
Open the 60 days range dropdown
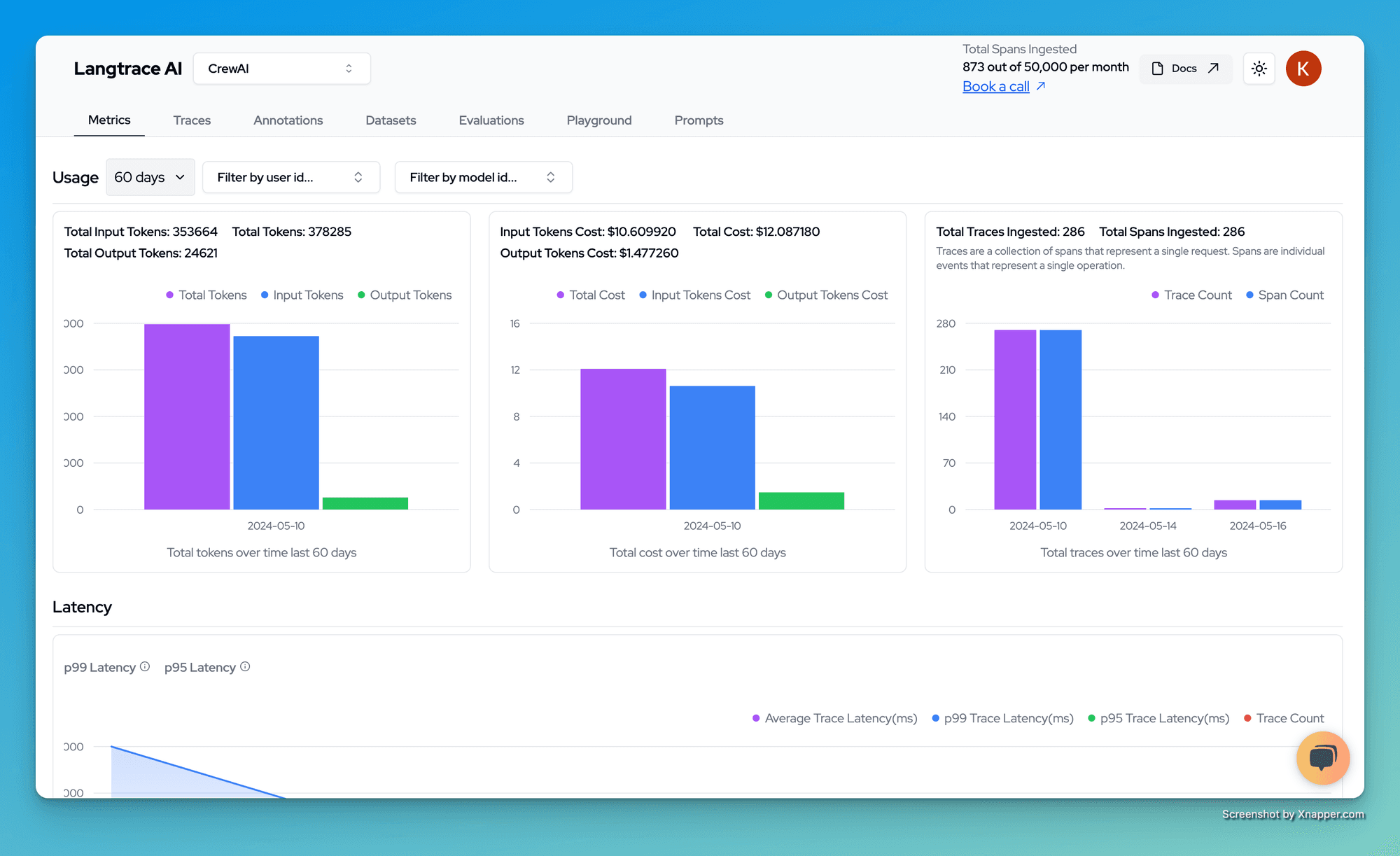[150, 177]
